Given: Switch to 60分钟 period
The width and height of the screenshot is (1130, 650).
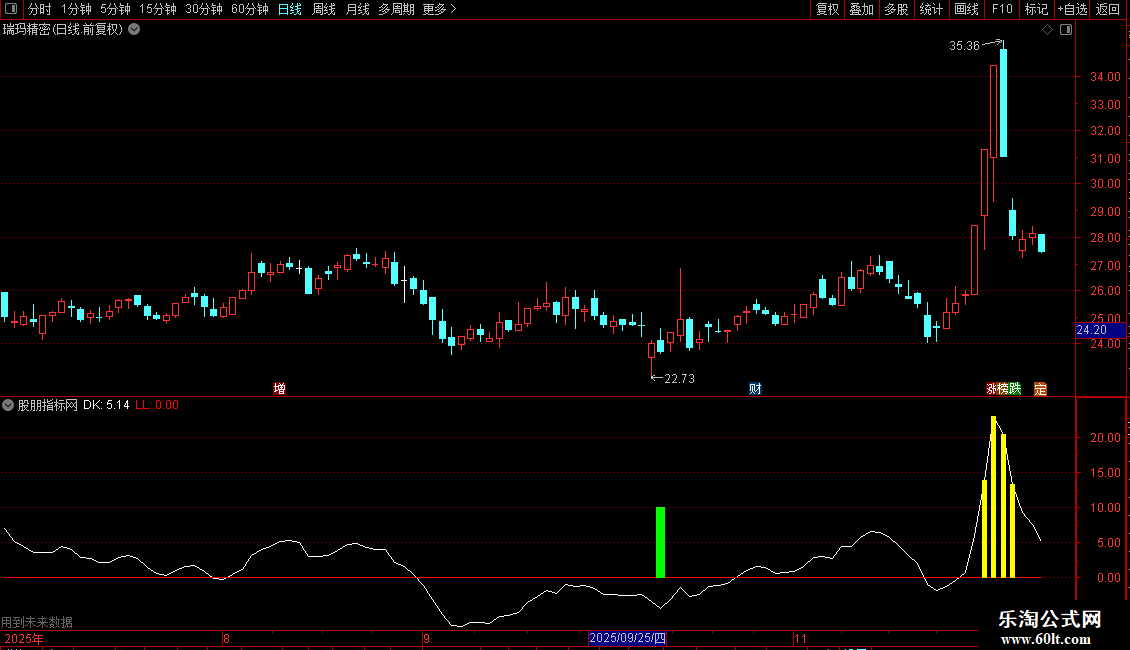Looking at the screenshot, I should 249,9.
